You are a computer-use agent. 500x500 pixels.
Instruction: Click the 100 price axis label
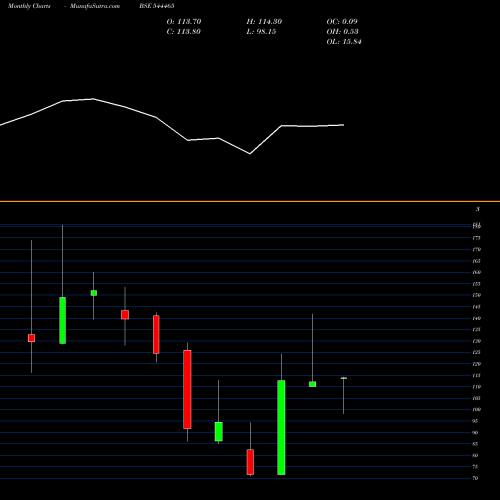coord(476,410)
